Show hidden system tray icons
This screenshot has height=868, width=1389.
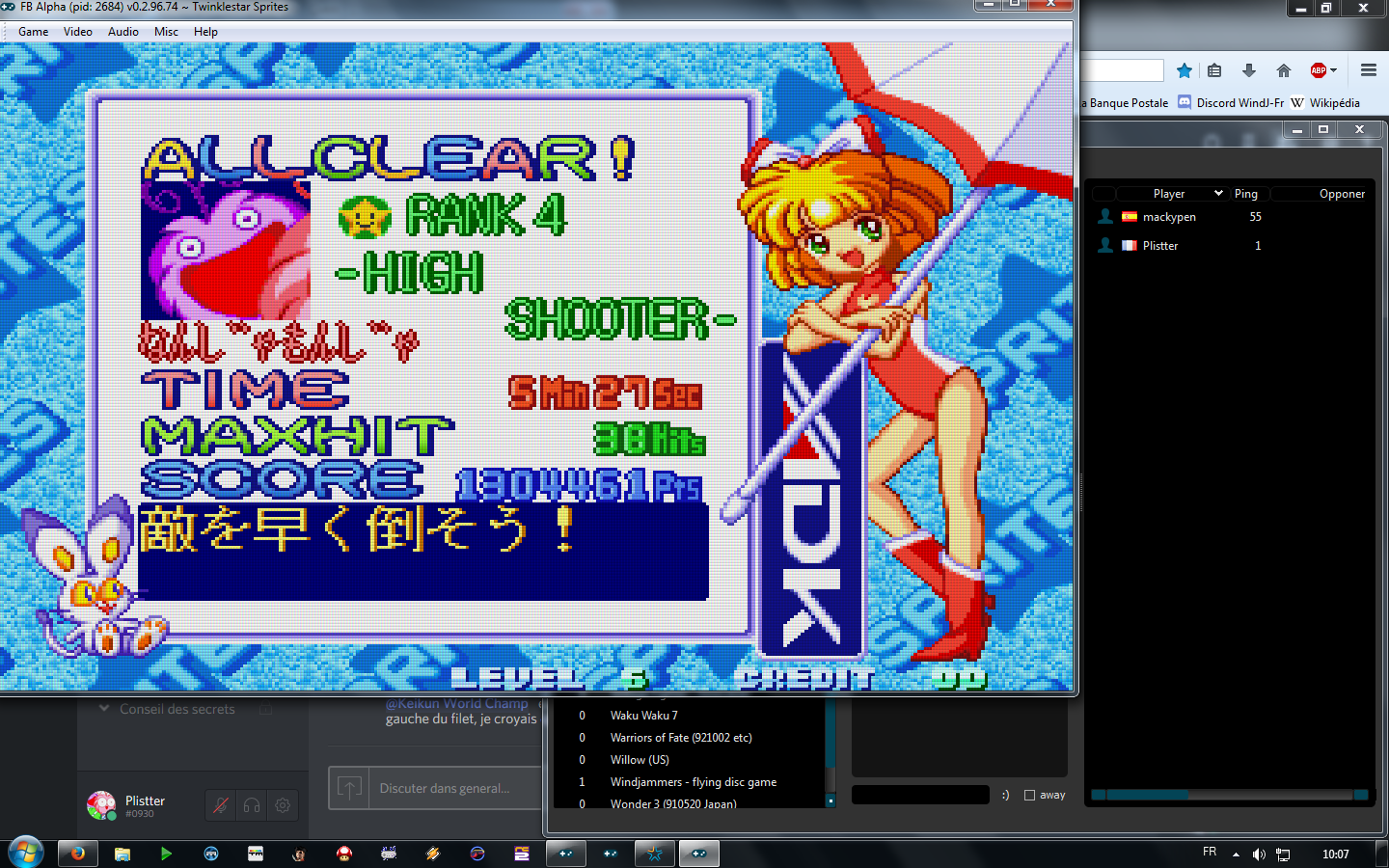coord(1236,854)
